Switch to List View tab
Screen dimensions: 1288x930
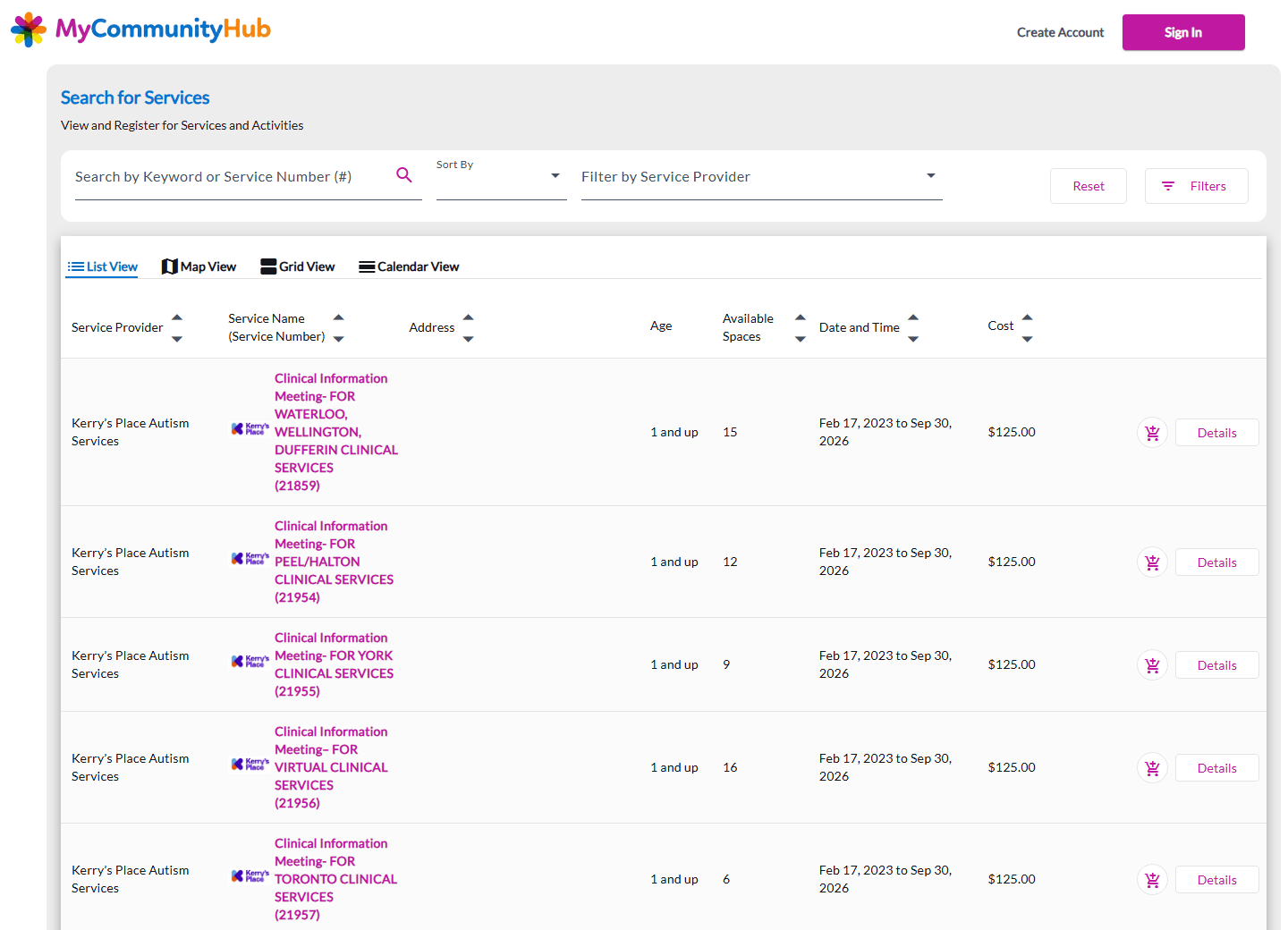point(102,266)
